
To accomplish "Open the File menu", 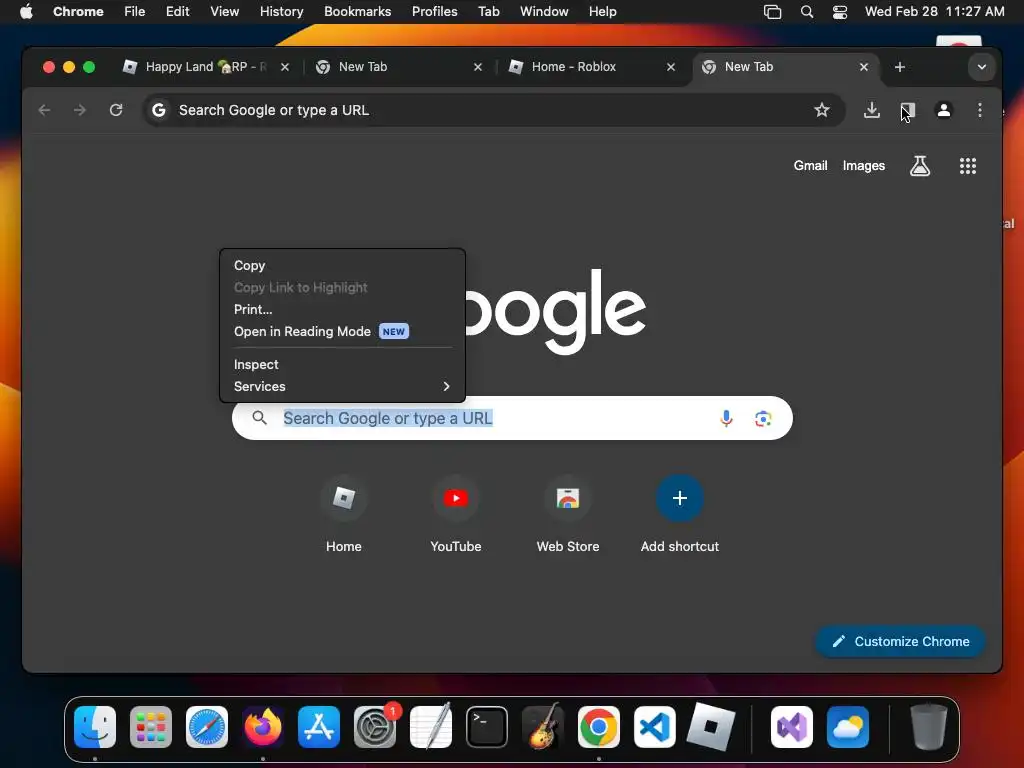I will point(135,12).
